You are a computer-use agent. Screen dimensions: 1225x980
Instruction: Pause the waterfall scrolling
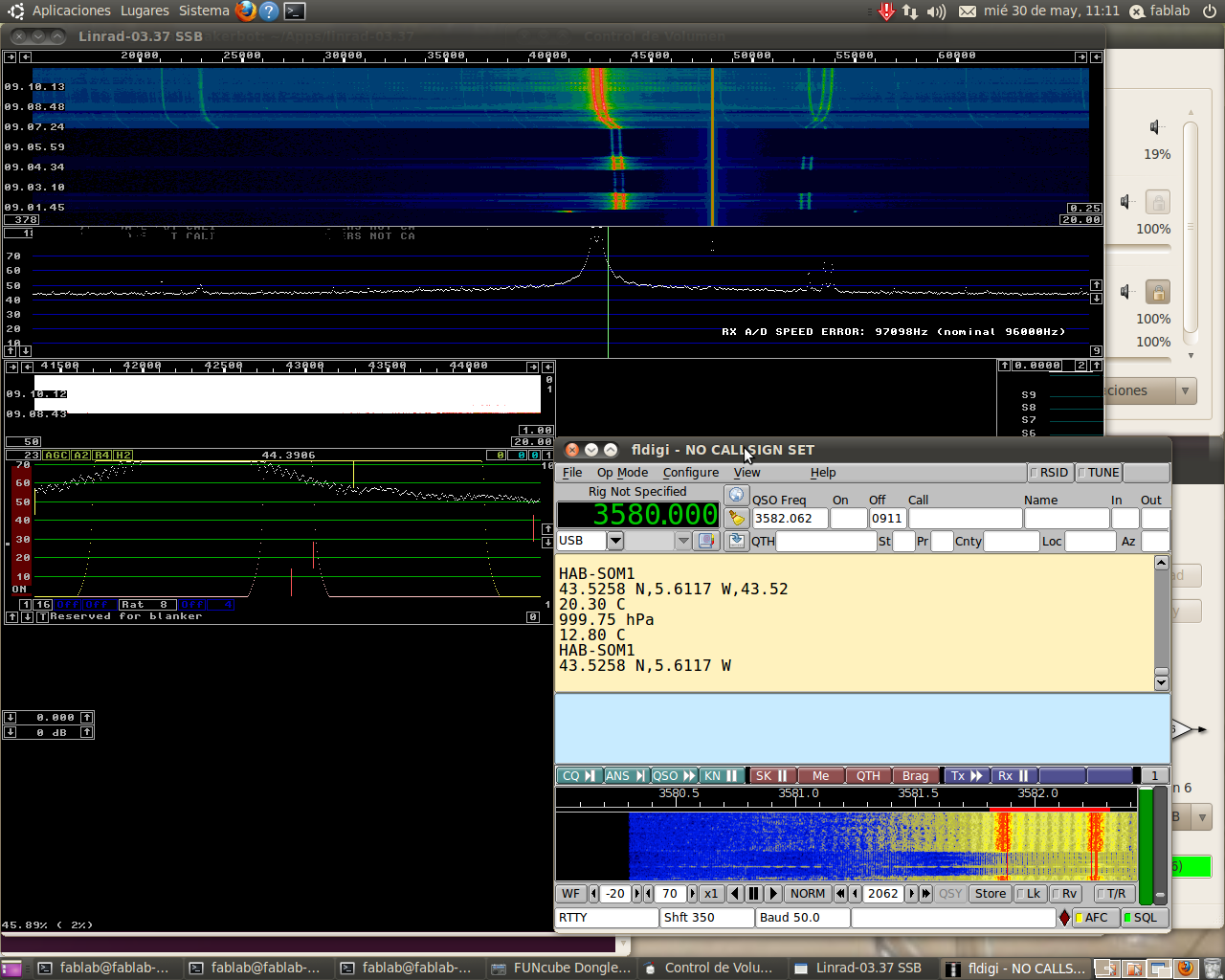click(754, 894)
